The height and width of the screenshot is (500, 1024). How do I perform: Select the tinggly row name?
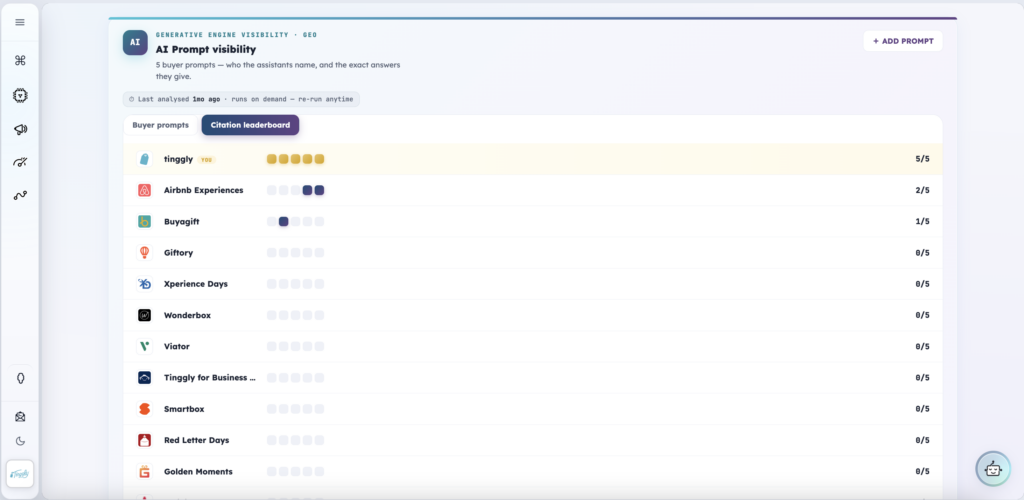(x=178, y=159)
